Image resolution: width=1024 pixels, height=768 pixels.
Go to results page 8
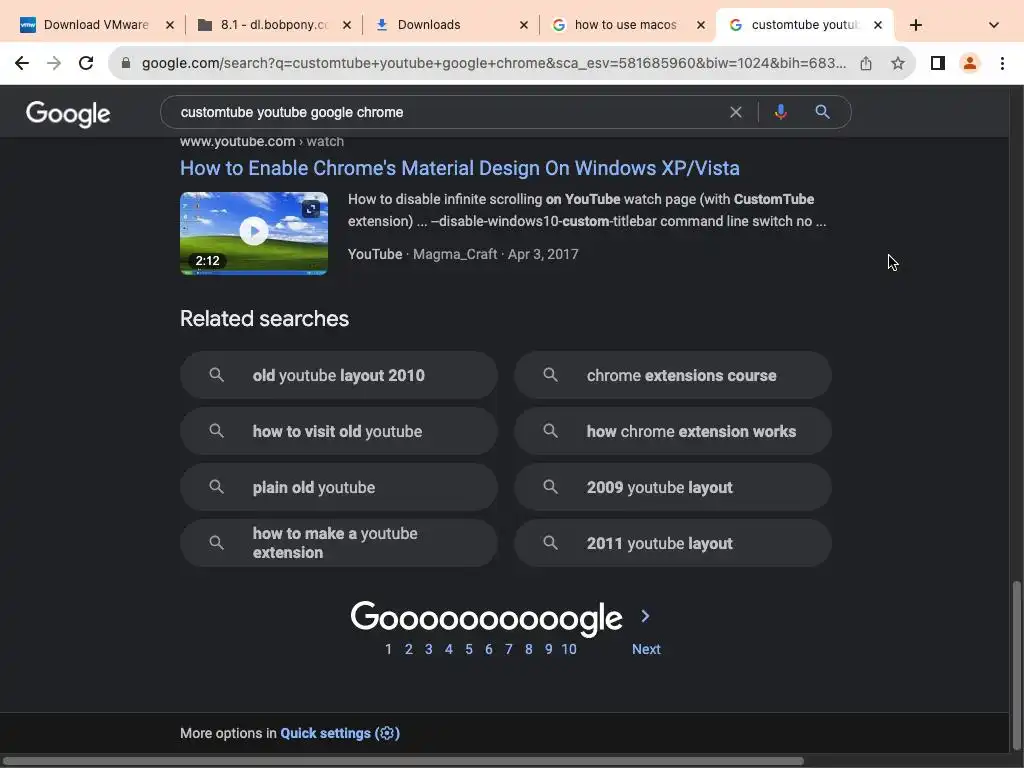click(x=529, y=649)
